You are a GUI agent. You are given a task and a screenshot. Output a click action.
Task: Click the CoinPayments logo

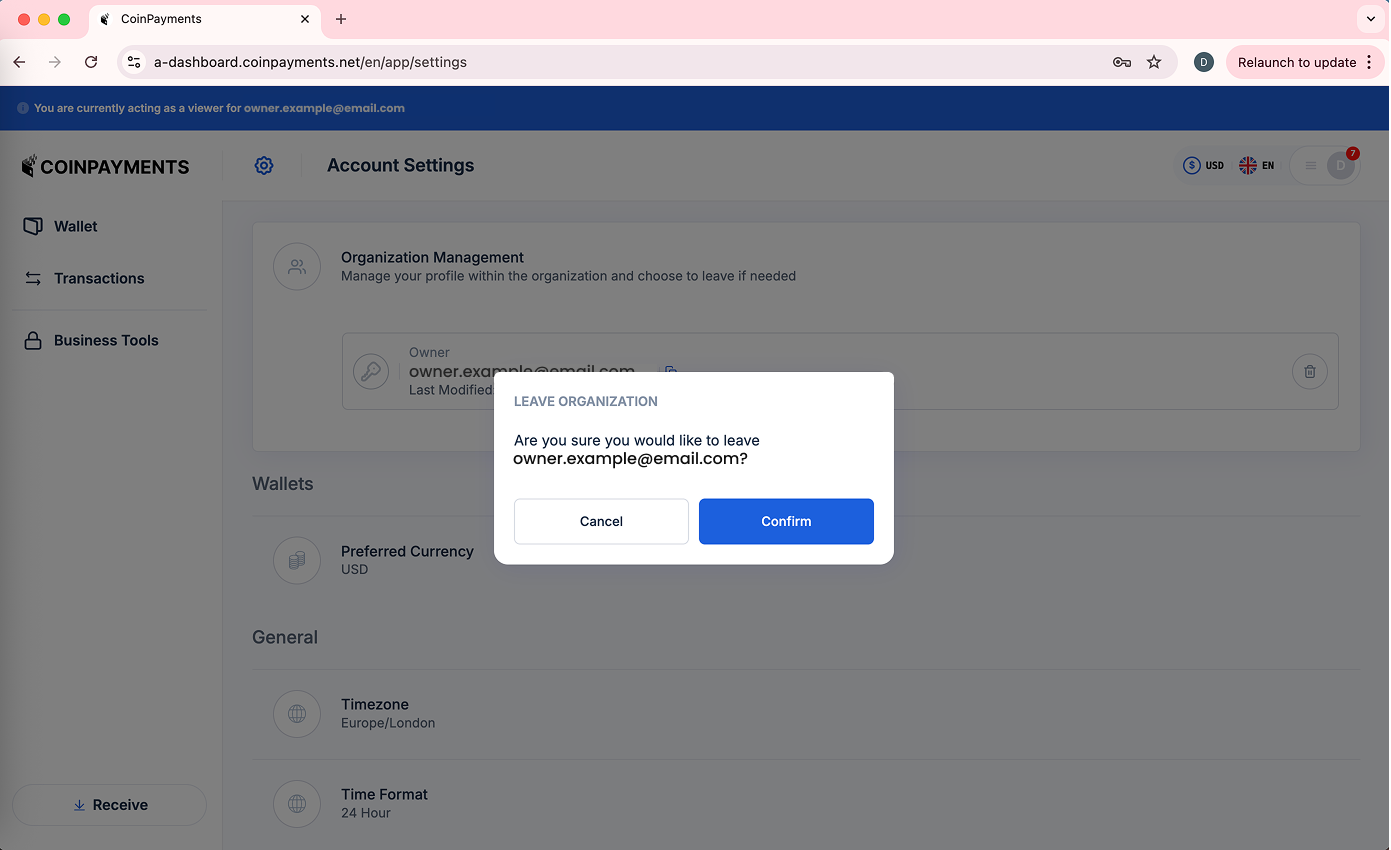105,167
